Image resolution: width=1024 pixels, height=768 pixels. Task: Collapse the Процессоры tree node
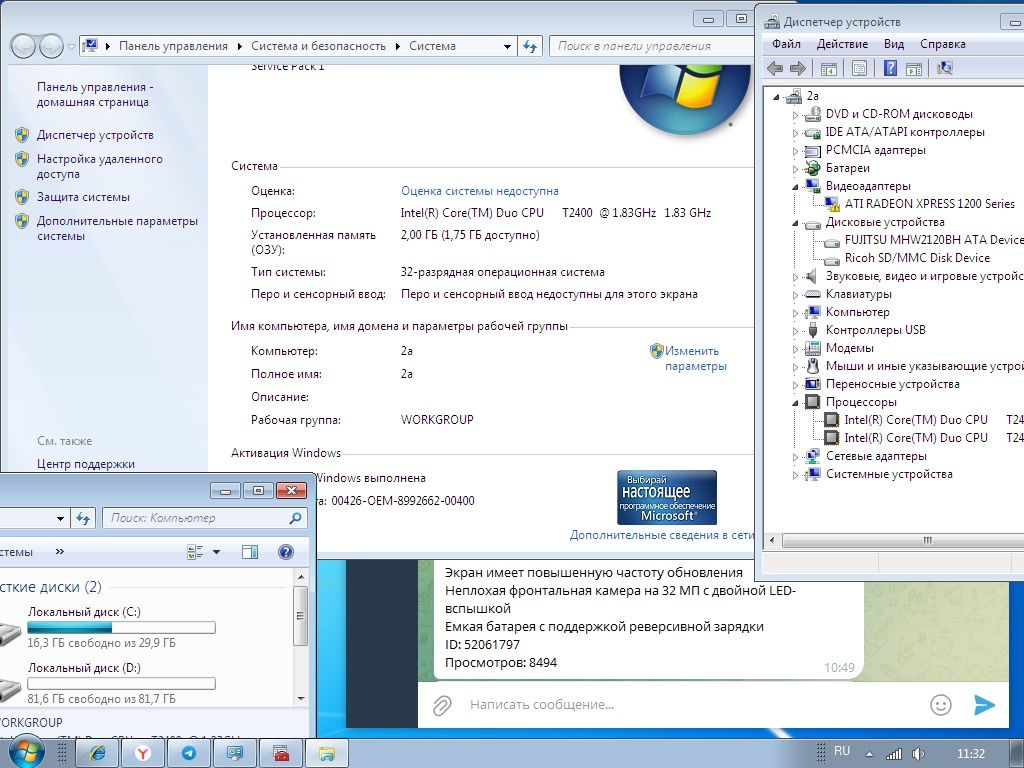(795, 403)
